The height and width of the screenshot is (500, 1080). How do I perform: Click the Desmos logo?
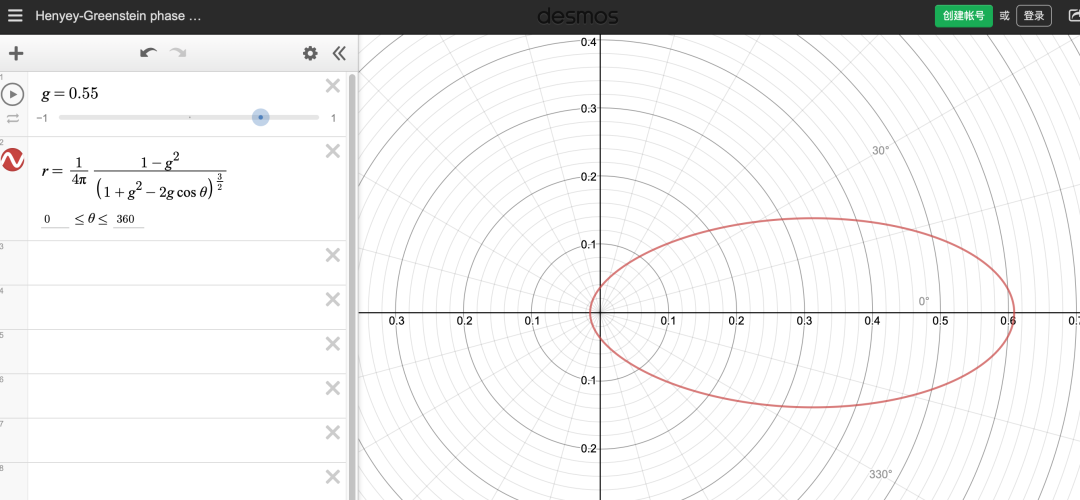[578, 16]
